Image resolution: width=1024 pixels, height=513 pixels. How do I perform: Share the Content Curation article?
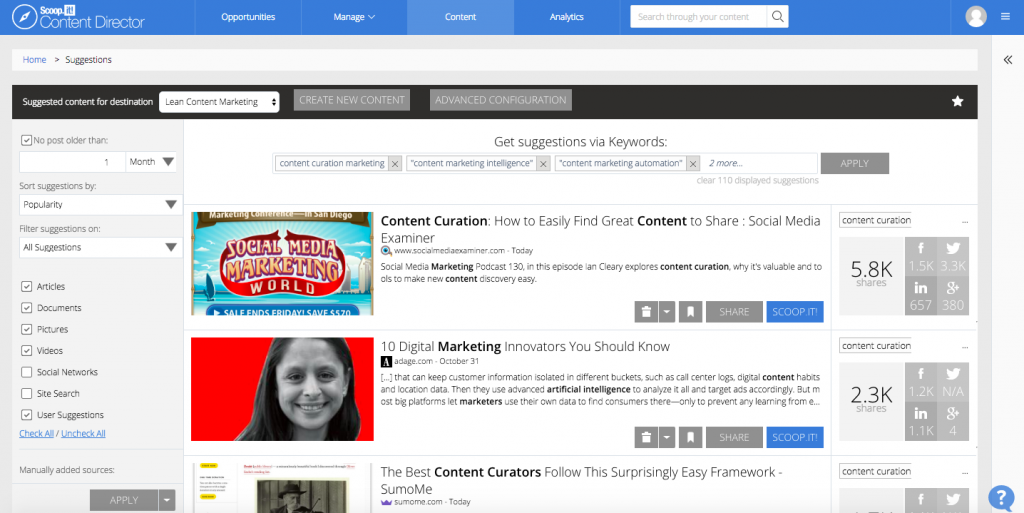[x=734, y=312]
